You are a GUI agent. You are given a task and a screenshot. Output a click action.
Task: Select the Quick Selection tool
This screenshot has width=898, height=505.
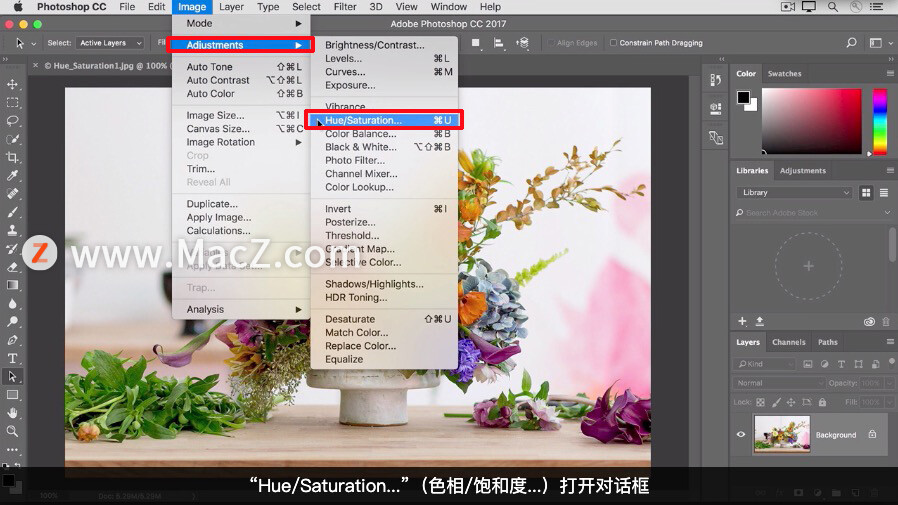click(13, 140)
